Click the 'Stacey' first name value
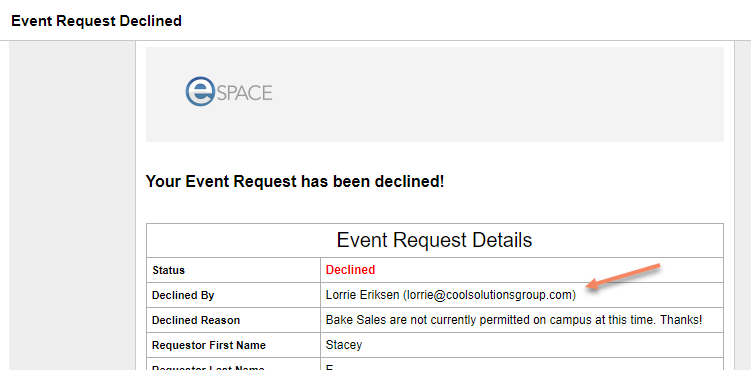This screenshot has height=370, width=751. (344, 345)
